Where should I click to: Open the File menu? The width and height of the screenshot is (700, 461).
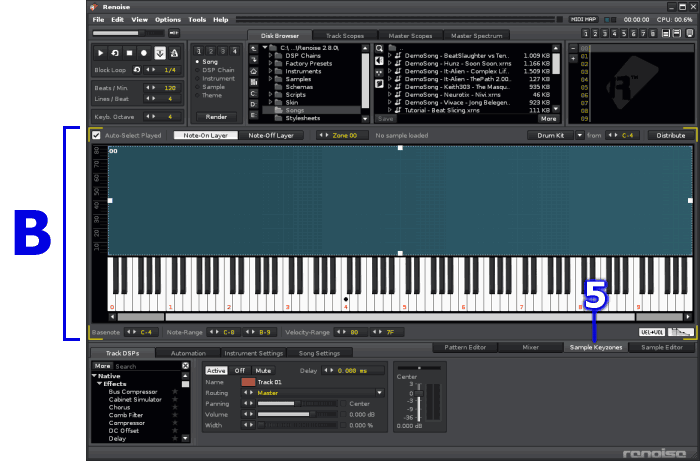point(98,20)
